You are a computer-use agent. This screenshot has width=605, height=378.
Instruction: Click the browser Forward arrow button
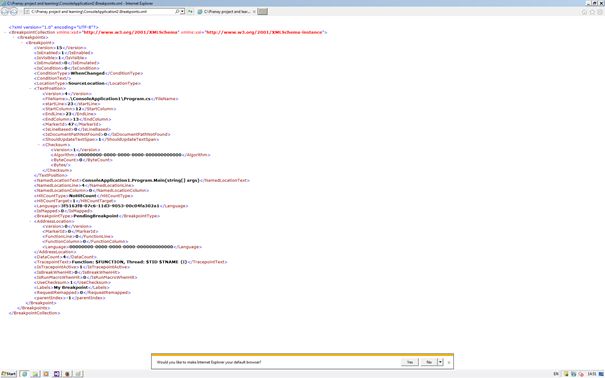point(14,12)
